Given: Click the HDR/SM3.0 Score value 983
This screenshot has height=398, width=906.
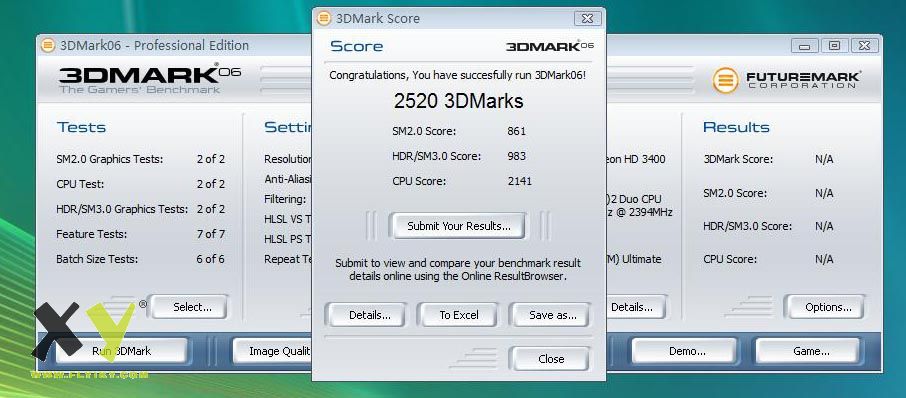Looking at the screenshot, I should [x=516, y=156].
